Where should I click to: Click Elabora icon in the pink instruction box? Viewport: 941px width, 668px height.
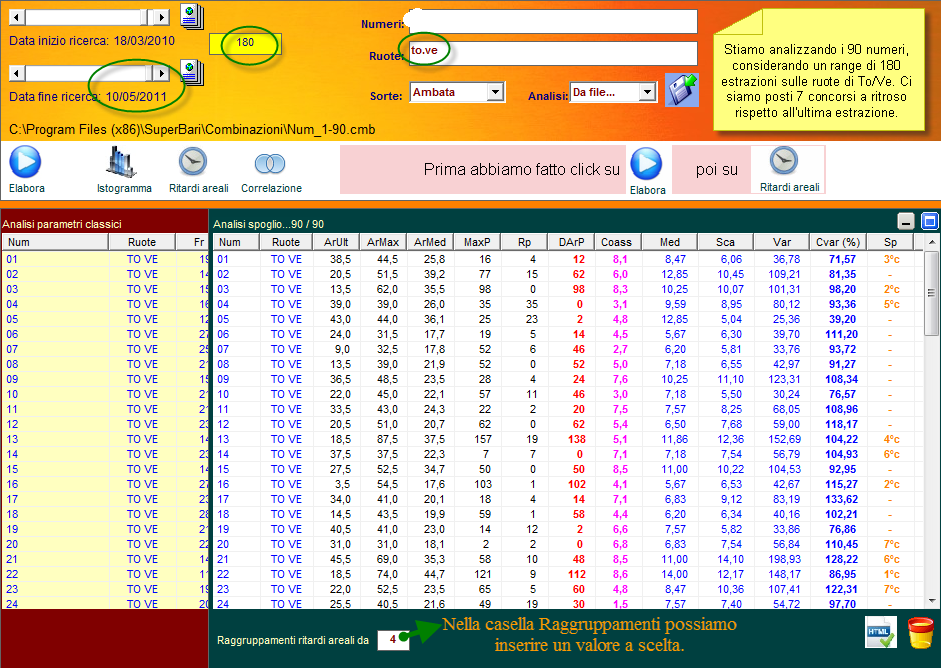coord(647,164)
